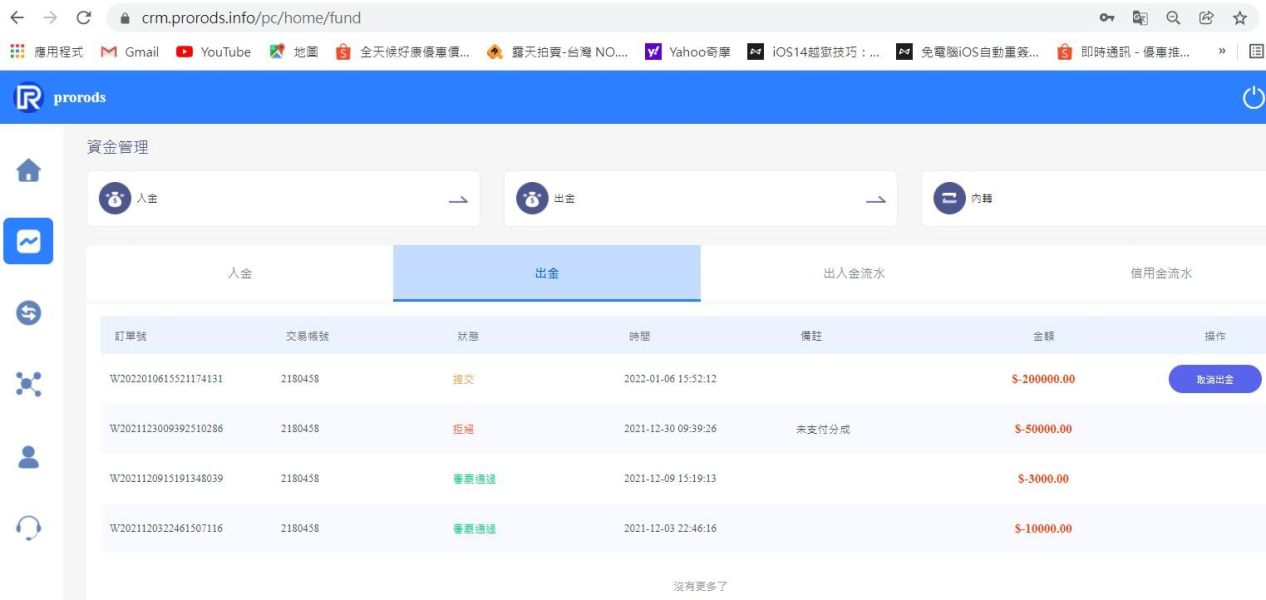Click the 拒絕 status text
Image resolution: width=1266 pixels, height=600 pixels.
click(x=463, y=429)
